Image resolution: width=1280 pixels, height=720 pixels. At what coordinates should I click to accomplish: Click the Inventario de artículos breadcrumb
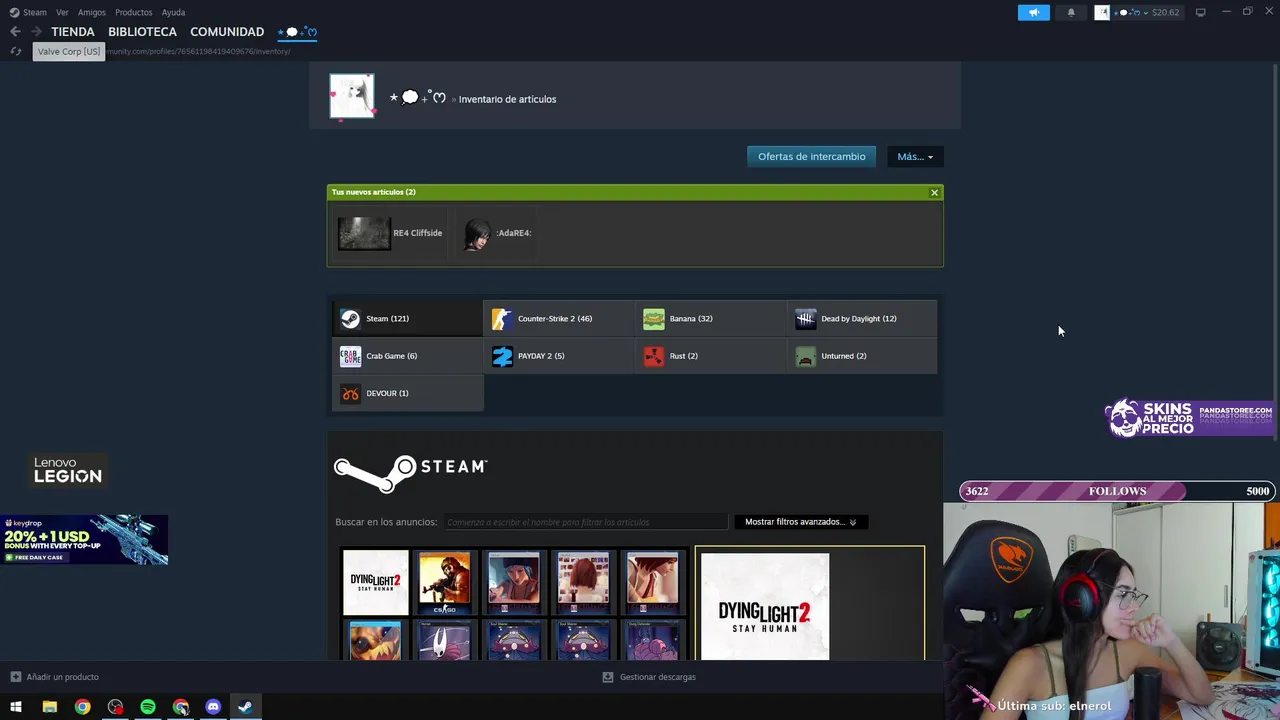(507, 99)
